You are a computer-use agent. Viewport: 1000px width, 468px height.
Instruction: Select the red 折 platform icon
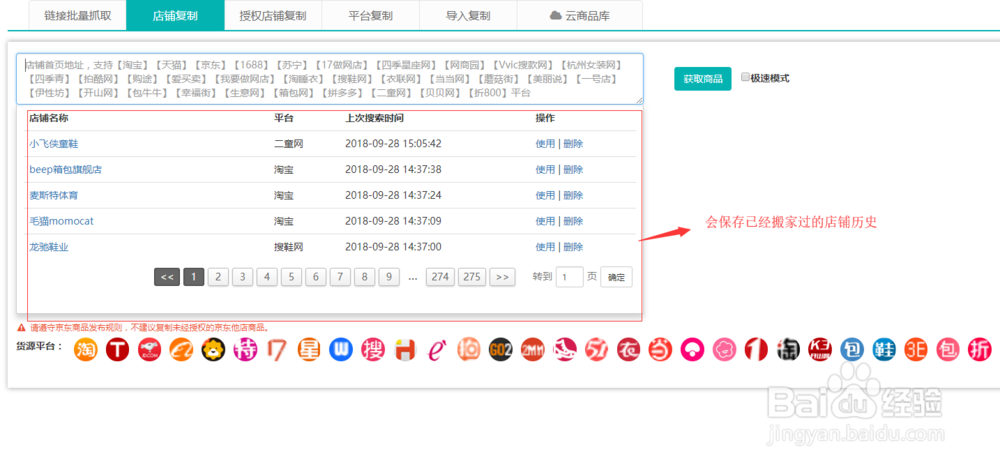click(x=980, y=349)
